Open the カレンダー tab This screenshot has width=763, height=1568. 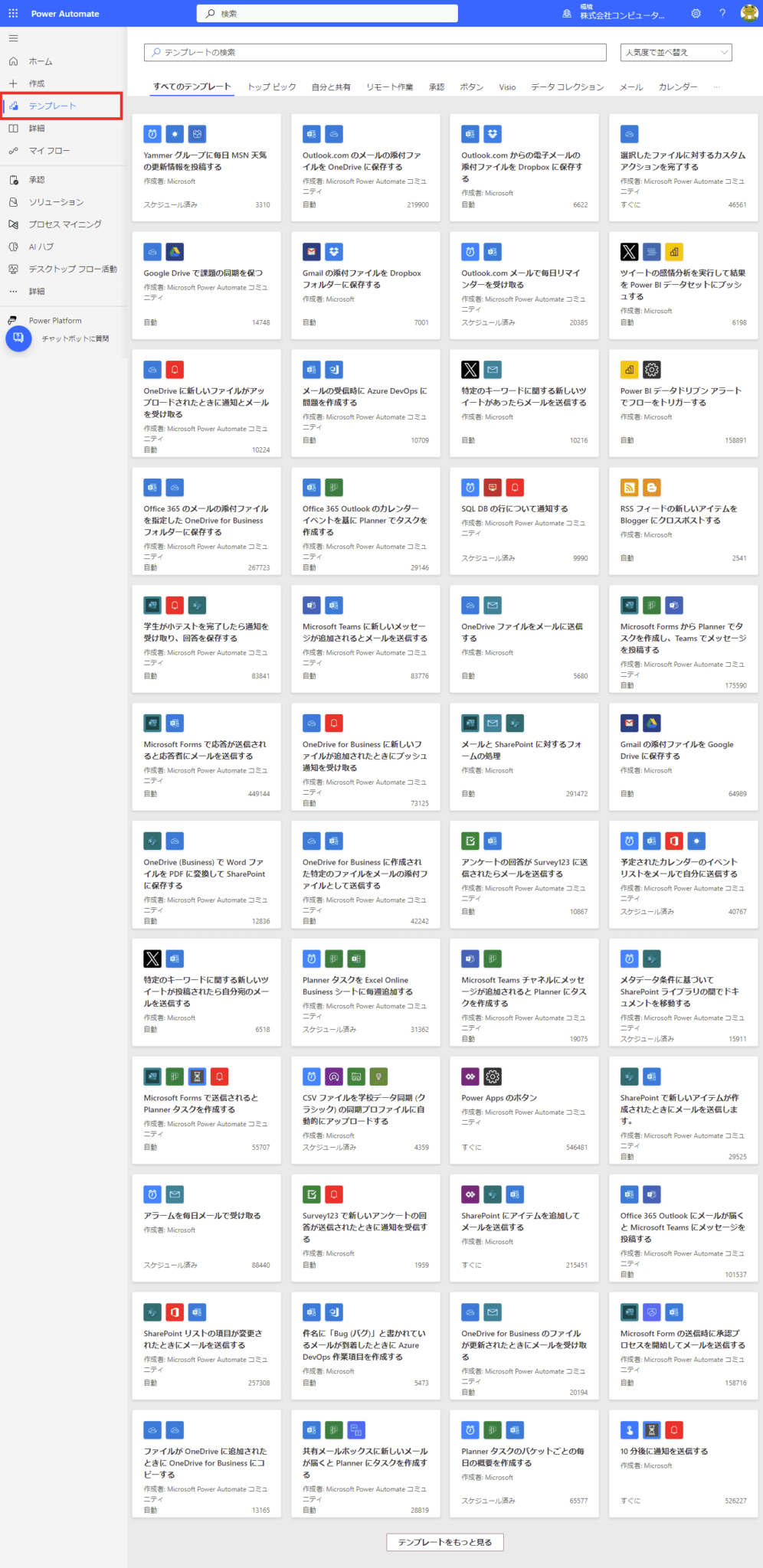(678, 87)
